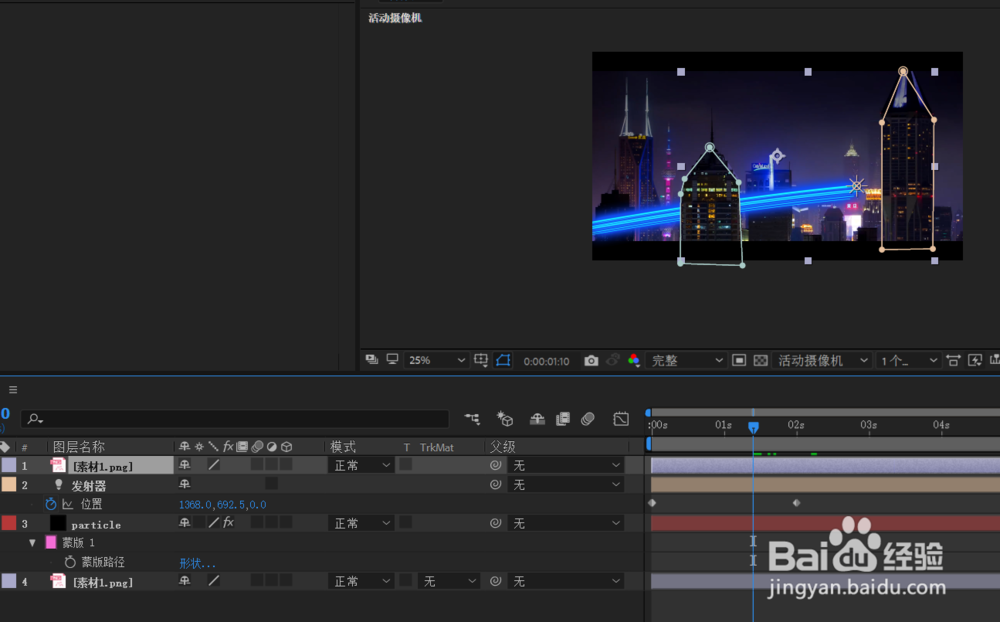Open the 完整 resolution dropdown
The image size is (1000, 622).
pos(686,360)
